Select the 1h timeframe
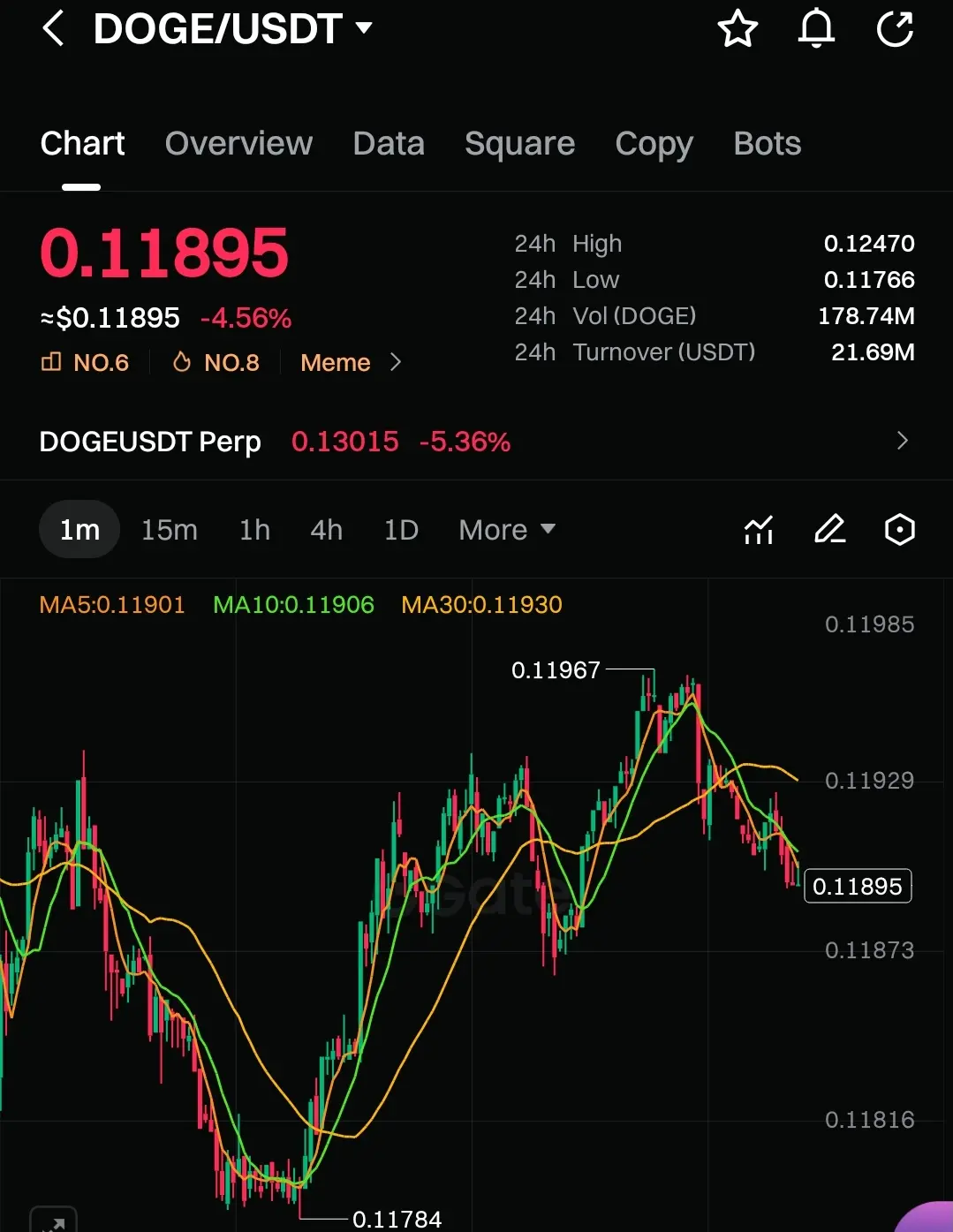 coord(254,530)
